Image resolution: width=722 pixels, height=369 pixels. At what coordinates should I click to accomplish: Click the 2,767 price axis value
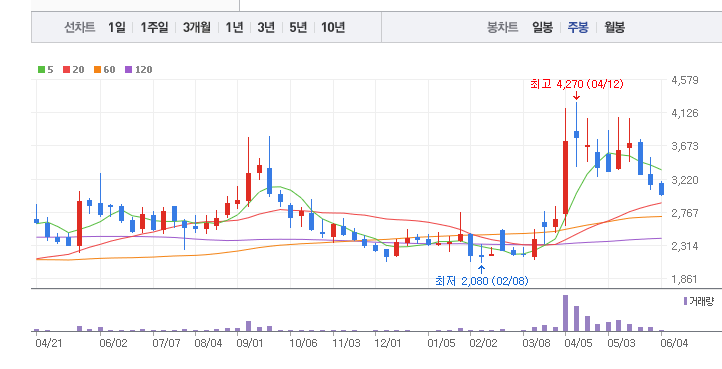pyautogui.click(x=685, y=213)
